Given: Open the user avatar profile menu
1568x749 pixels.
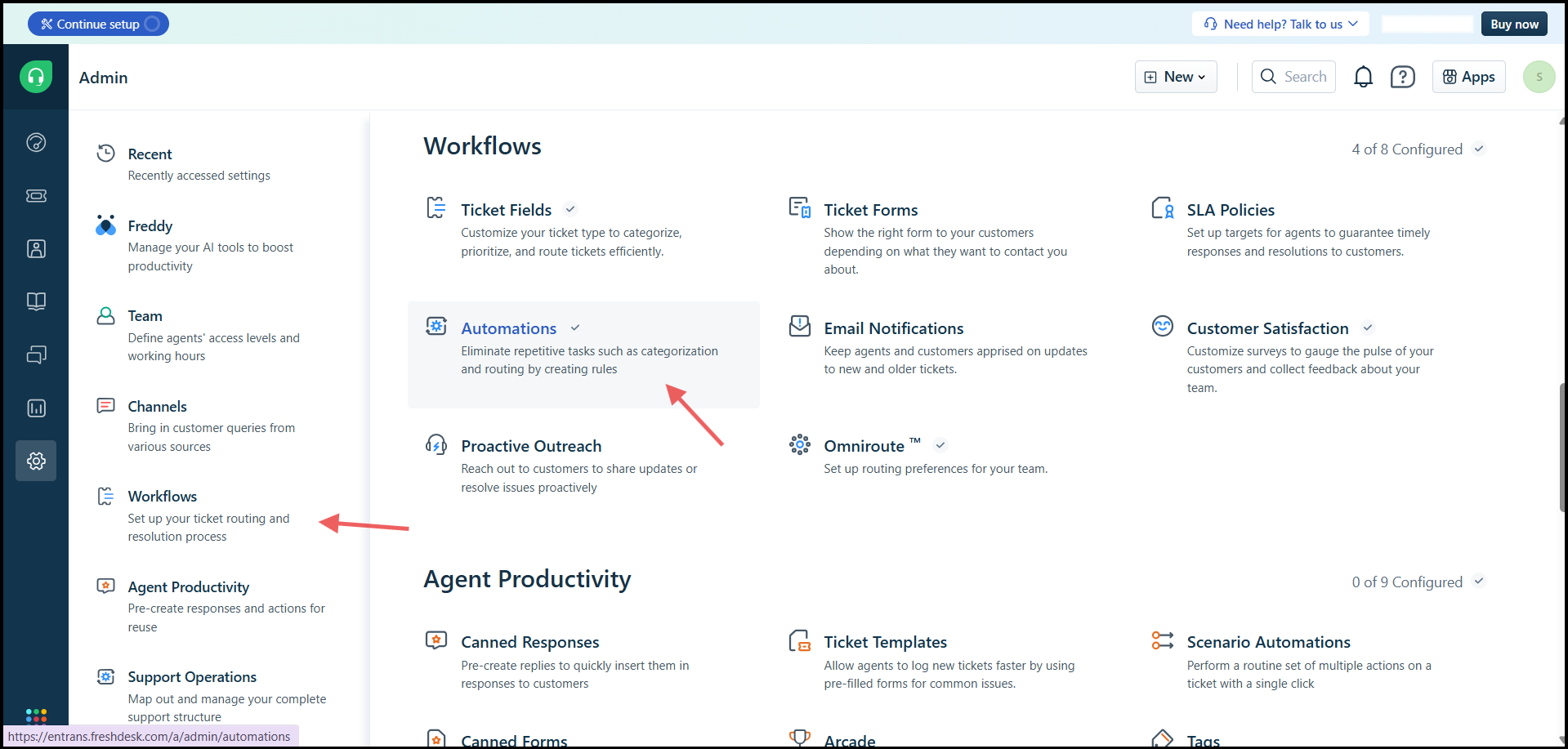Looking at the screenshot, I should coord(1539,77).
